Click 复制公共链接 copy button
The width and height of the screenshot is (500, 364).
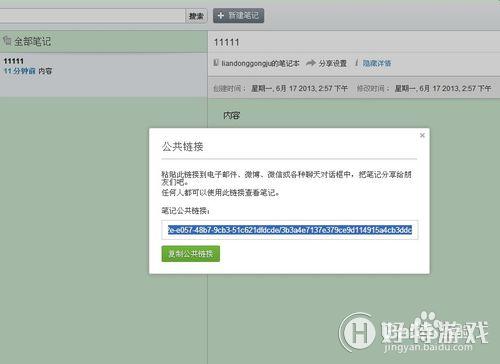(191, 254)
